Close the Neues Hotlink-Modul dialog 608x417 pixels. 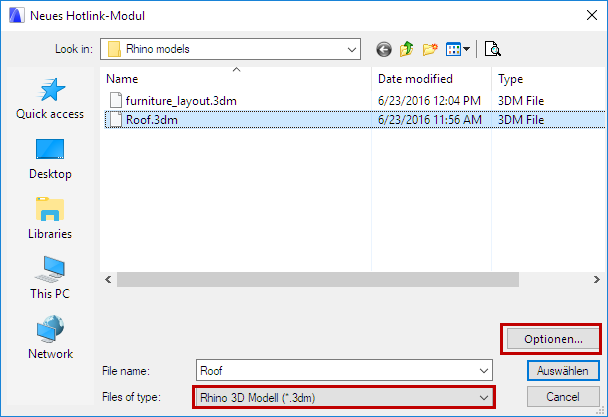coord(592,16)
